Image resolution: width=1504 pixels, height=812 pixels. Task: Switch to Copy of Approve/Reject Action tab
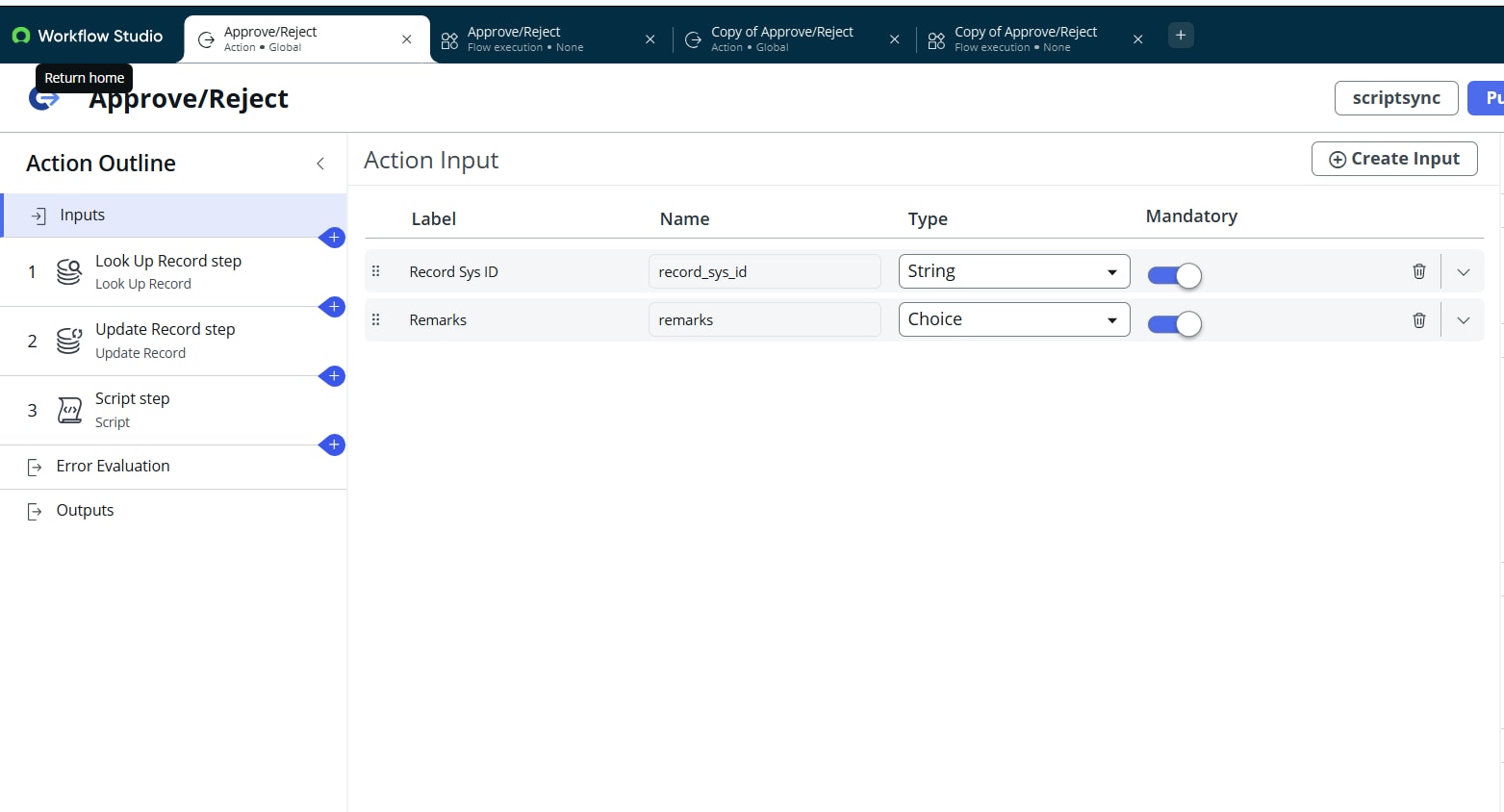point(781,38)
